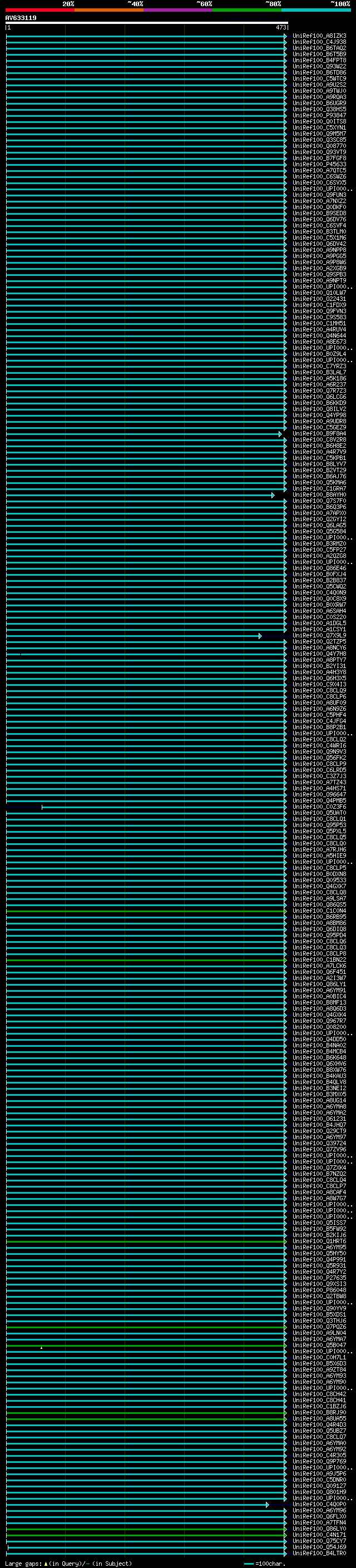Screen dimensions: 356x1568
Task: Click the green alignment bar for C1BN22
Action: click(145, 960)
